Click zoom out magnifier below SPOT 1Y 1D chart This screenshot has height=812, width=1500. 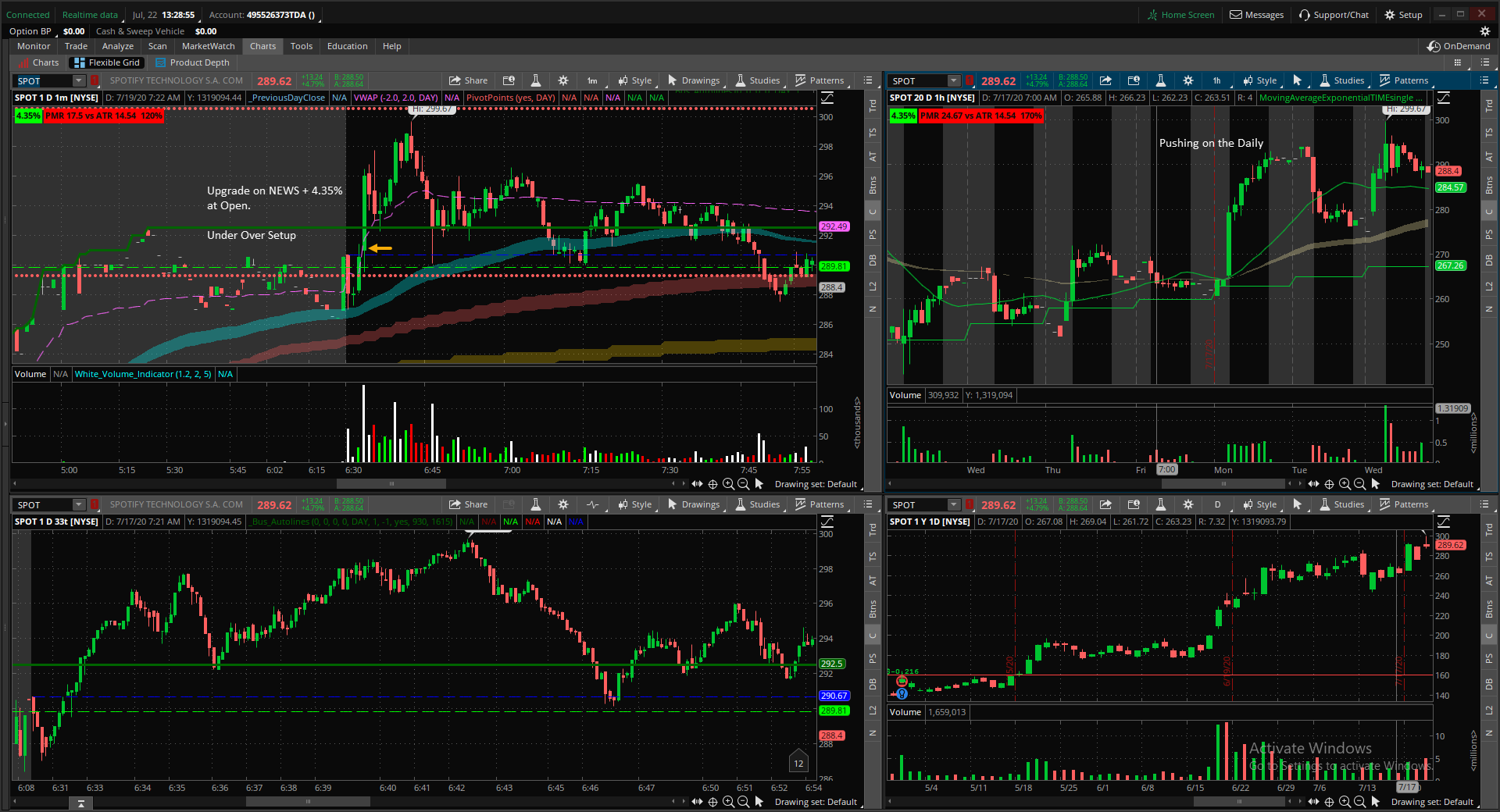click(1360, 802)
